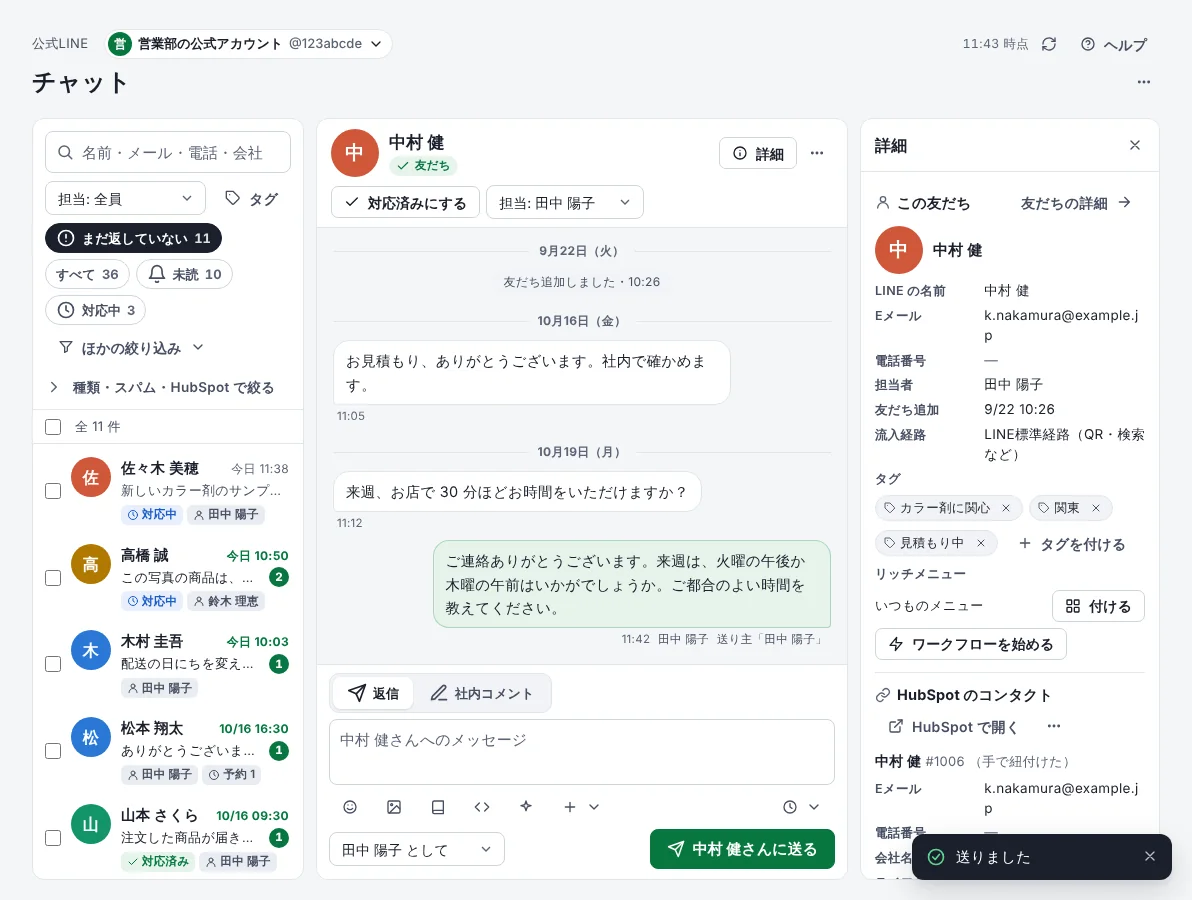1192x900 pixels.
Task: Click タグを付ける add tag
Action: coord(1071,543)
